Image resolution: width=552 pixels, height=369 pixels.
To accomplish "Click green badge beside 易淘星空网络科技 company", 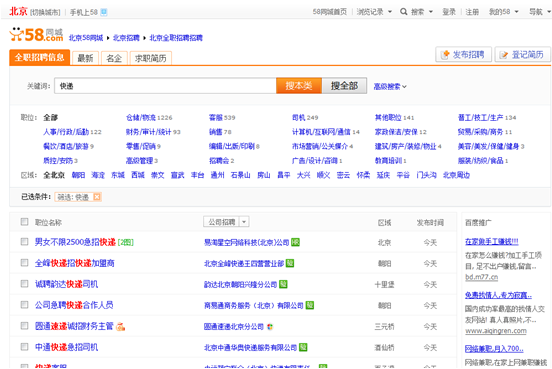I will [295, 242].
